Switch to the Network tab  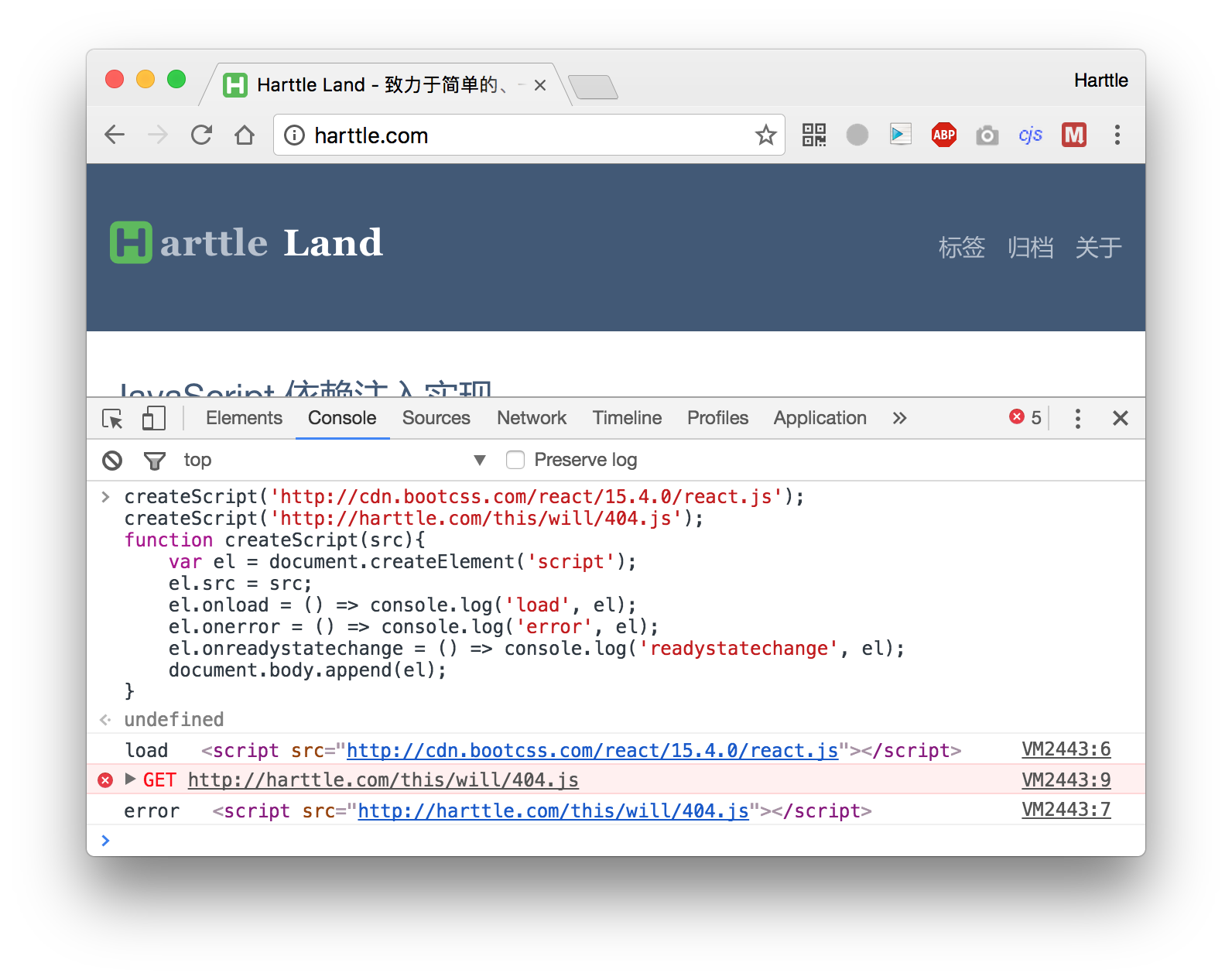pyautogui.click(x=532, y=418)
